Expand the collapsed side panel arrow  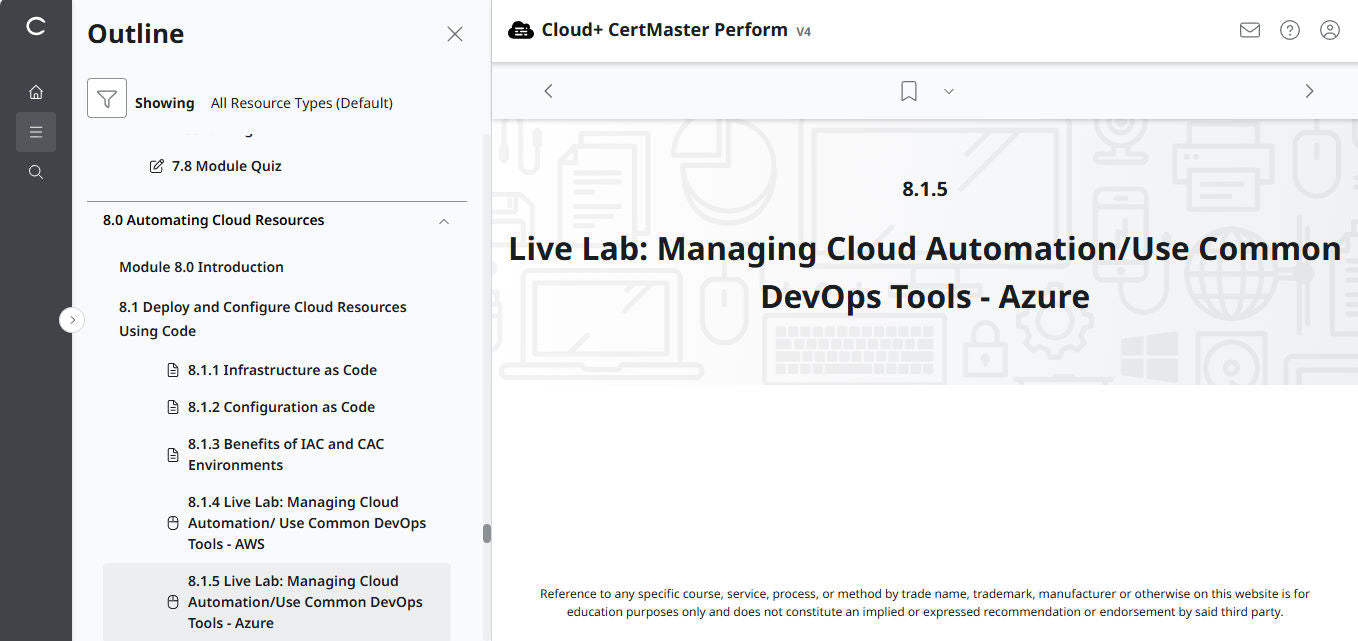pyautogui.click(x=72, y=319)
